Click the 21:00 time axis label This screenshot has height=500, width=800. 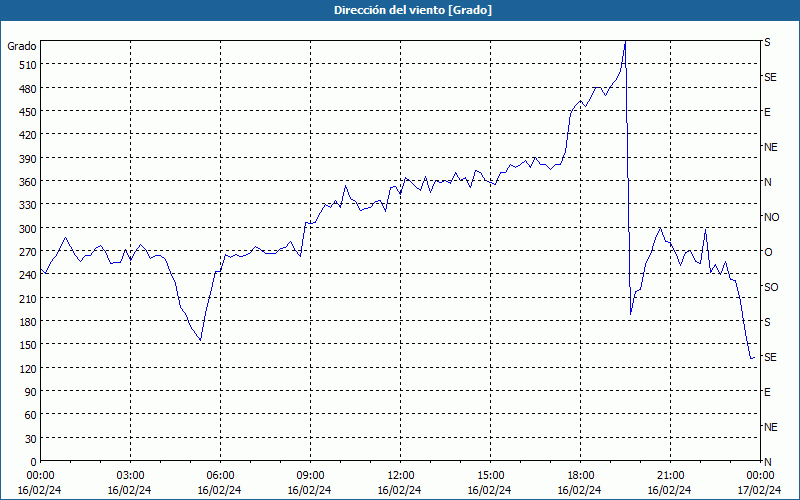click(x=670, y=476)
